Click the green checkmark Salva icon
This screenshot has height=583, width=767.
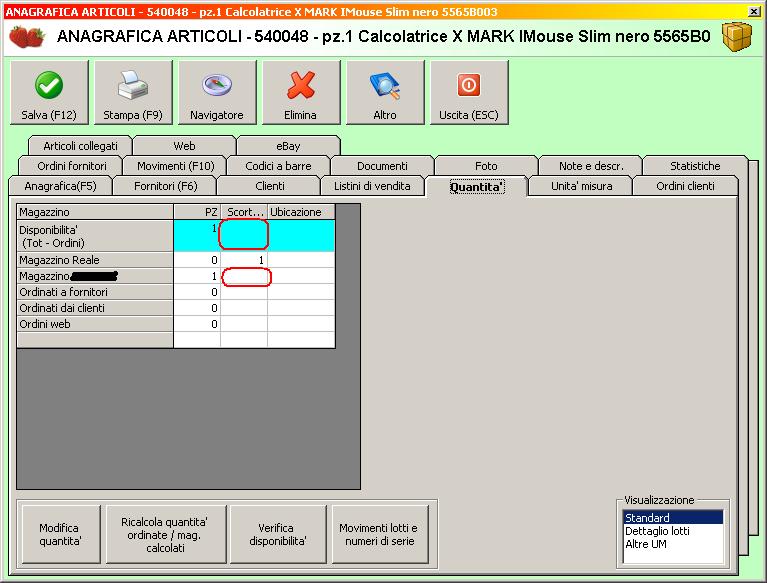[x=49, y=85]
